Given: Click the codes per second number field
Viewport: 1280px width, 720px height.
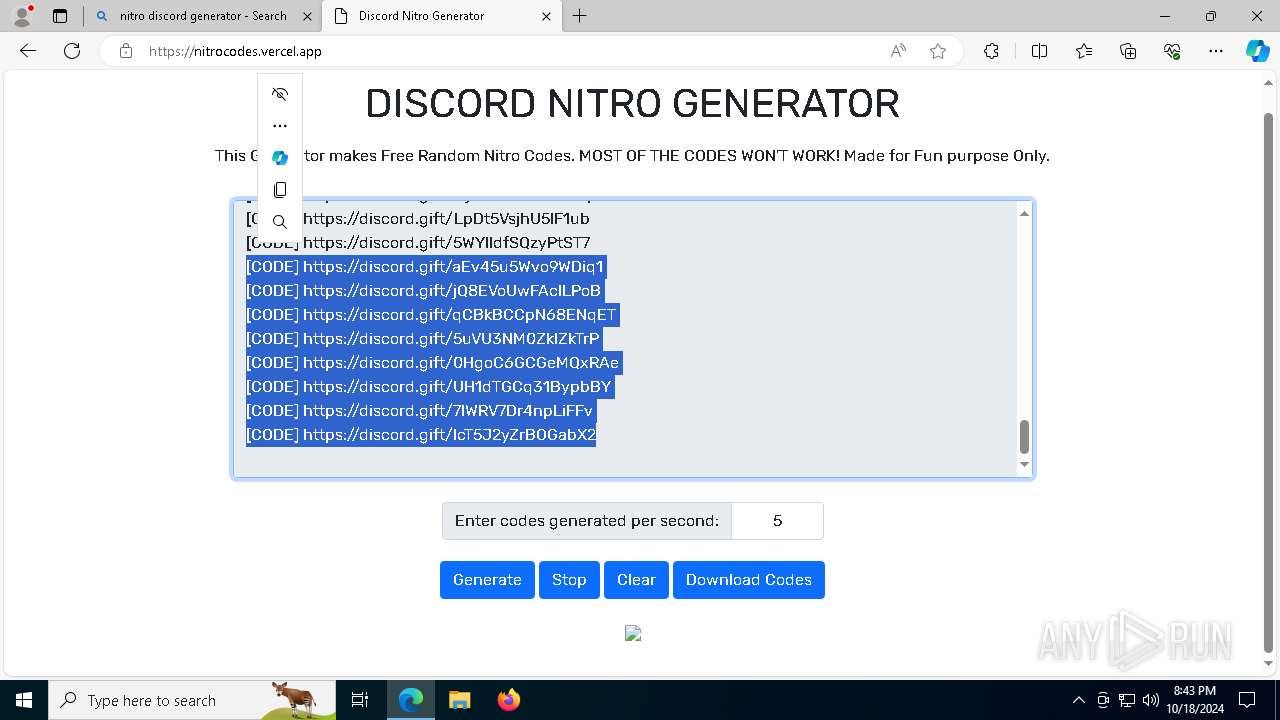Looking at the screenshot, I should [777, 521].
